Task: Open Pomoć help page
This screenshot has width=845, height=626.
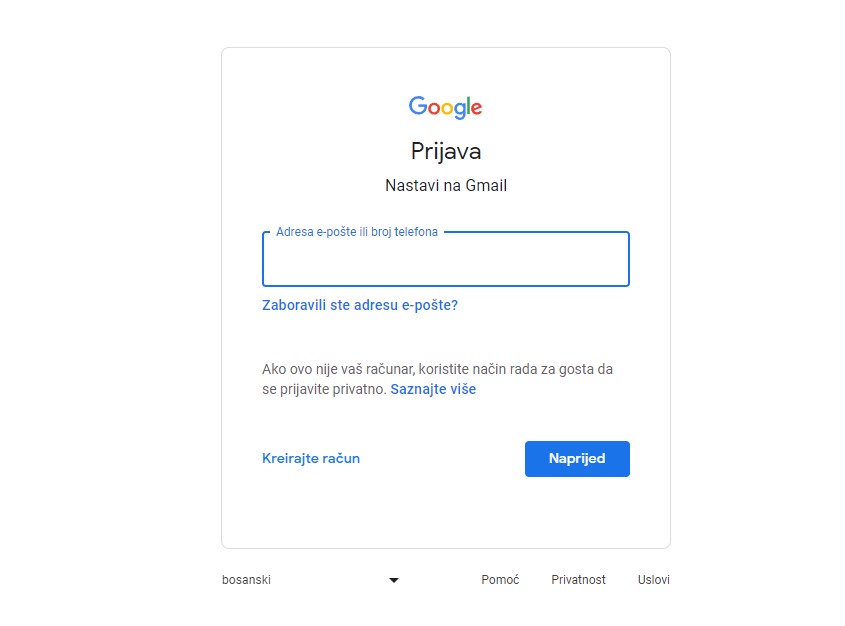Action: pos(500,579)
